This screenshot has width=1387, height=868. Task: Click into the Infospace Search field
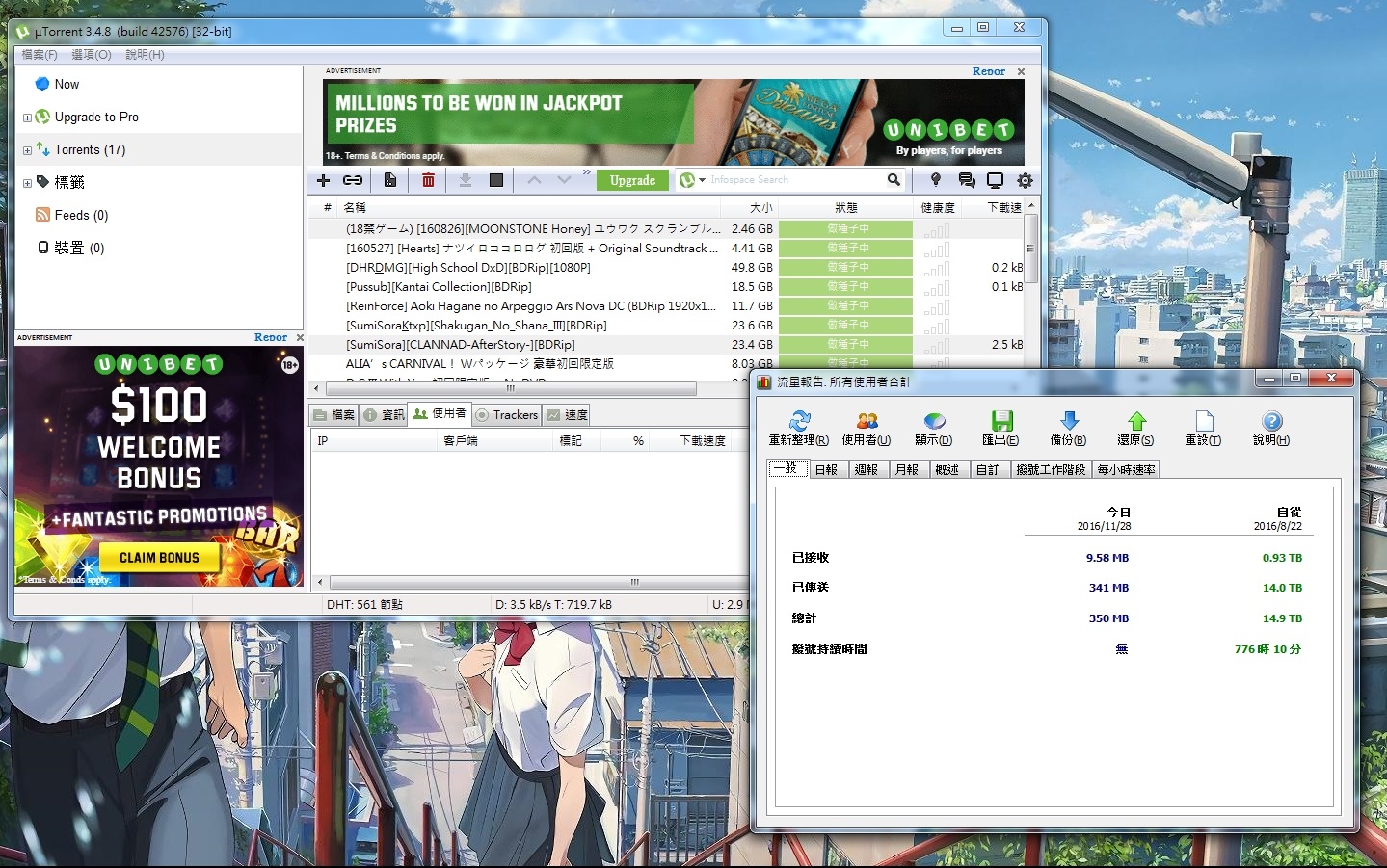795,180
